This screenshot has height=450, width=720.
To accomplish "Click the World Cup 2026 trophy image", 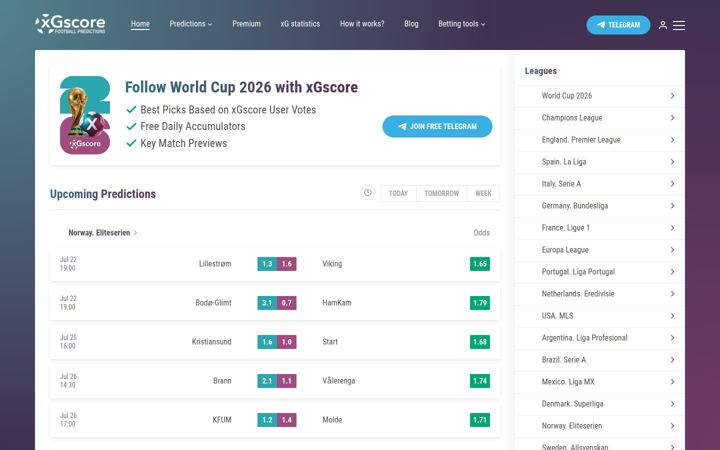I will coord(85,115).
